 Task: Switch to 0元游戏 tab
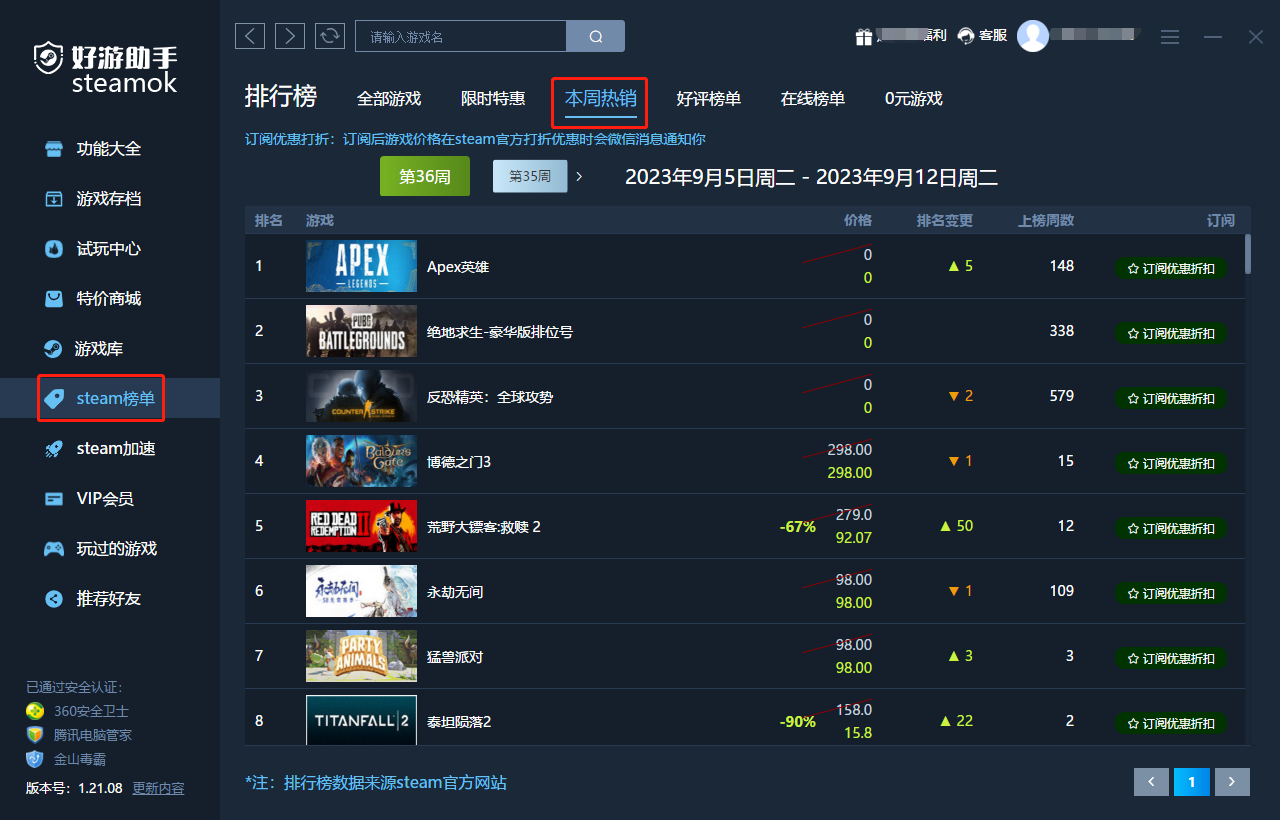pos(914,99)
